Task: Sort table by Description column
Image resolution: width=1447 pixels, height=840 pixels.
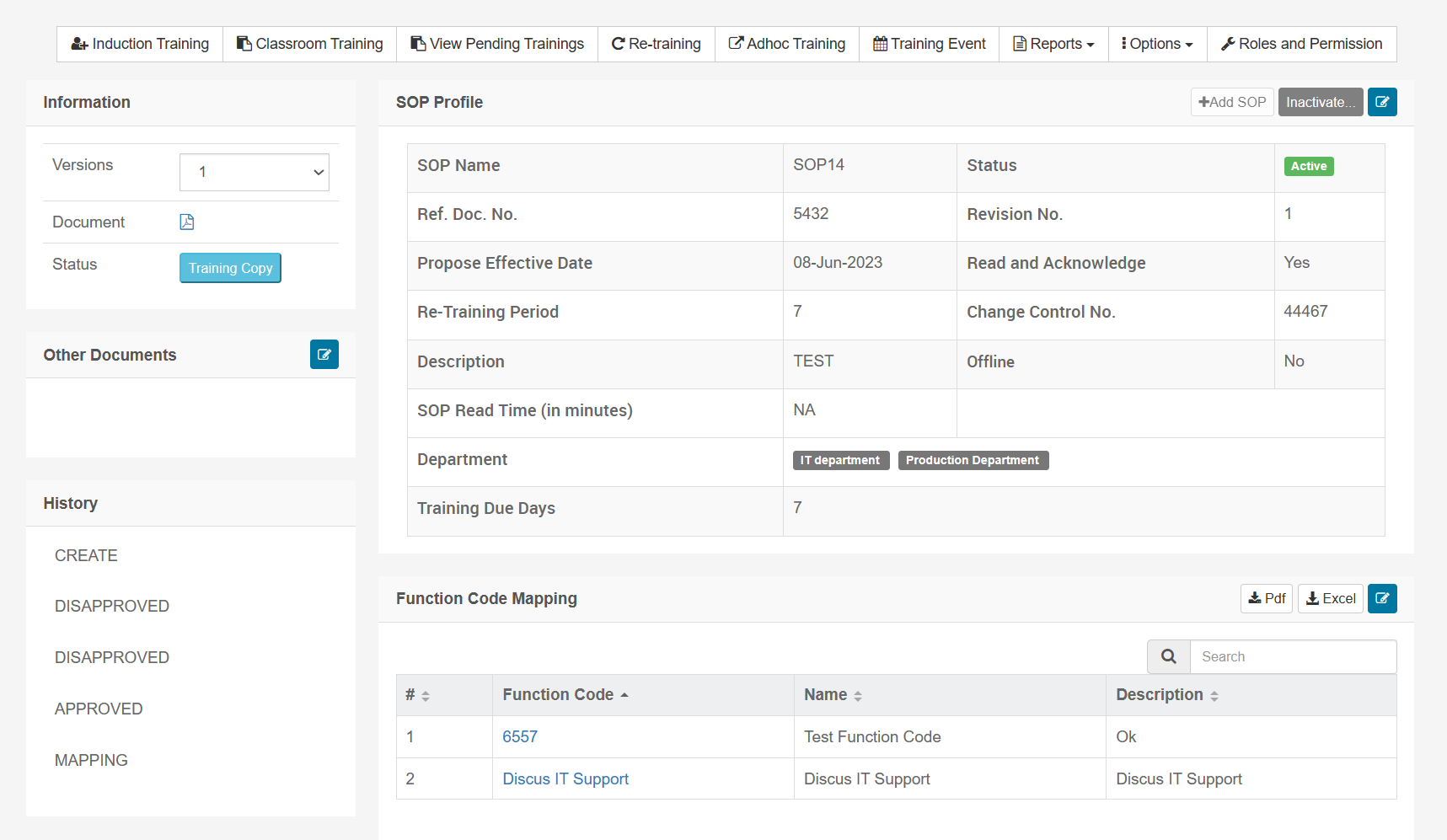Action: tap(1251, 695)
